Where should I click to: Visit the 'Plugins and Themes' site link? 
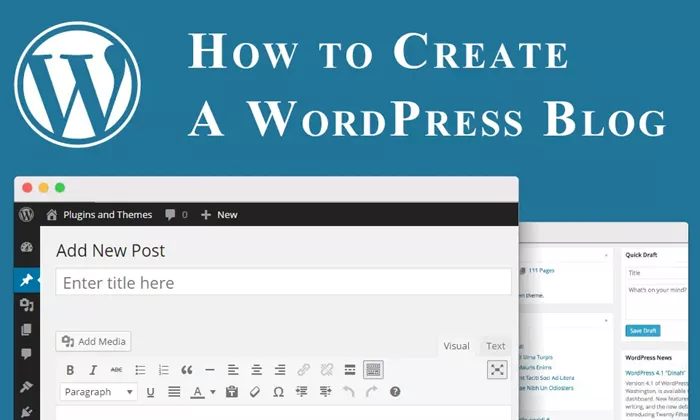(99, 215)
